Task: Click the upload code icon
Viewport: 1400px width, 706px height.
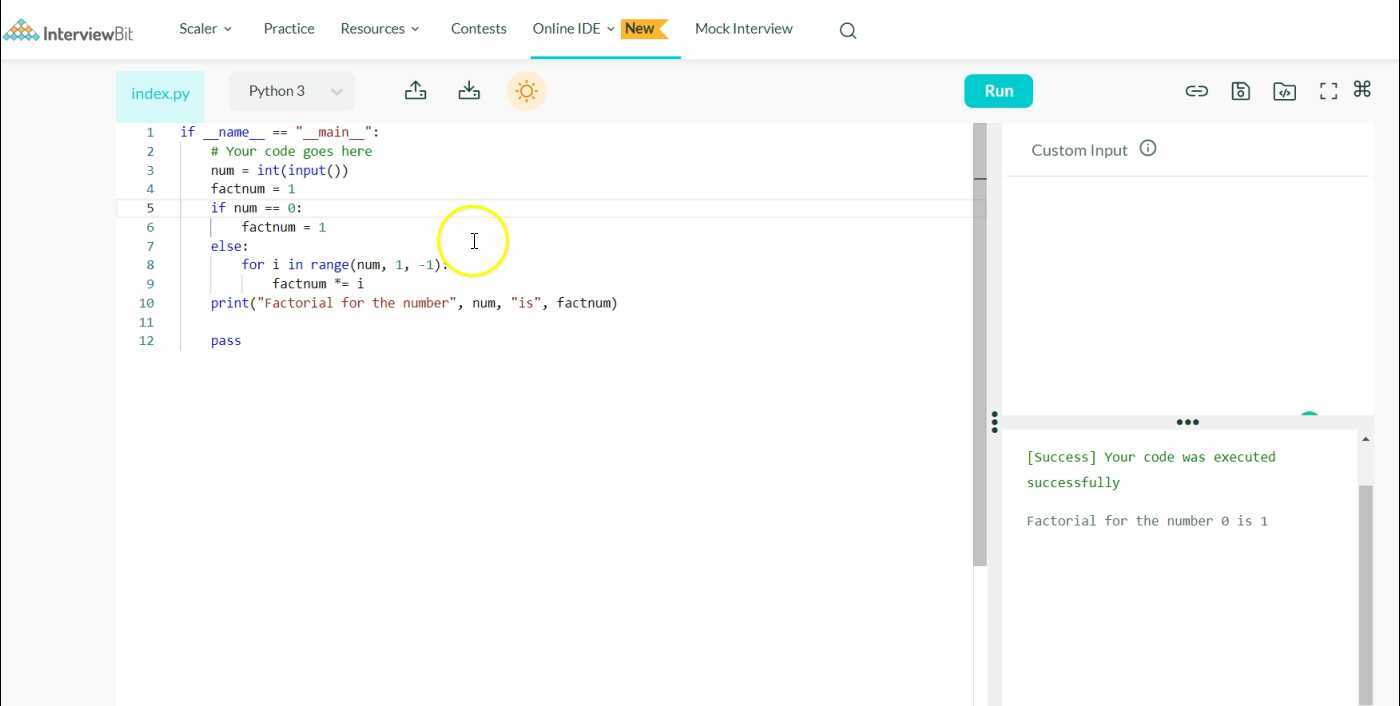Action: click(x=415, y=91)
